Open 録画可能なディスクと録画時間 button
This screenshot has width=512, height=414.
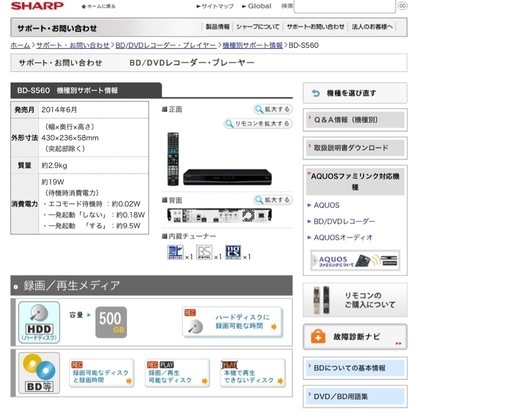click(x=102, y=373)
